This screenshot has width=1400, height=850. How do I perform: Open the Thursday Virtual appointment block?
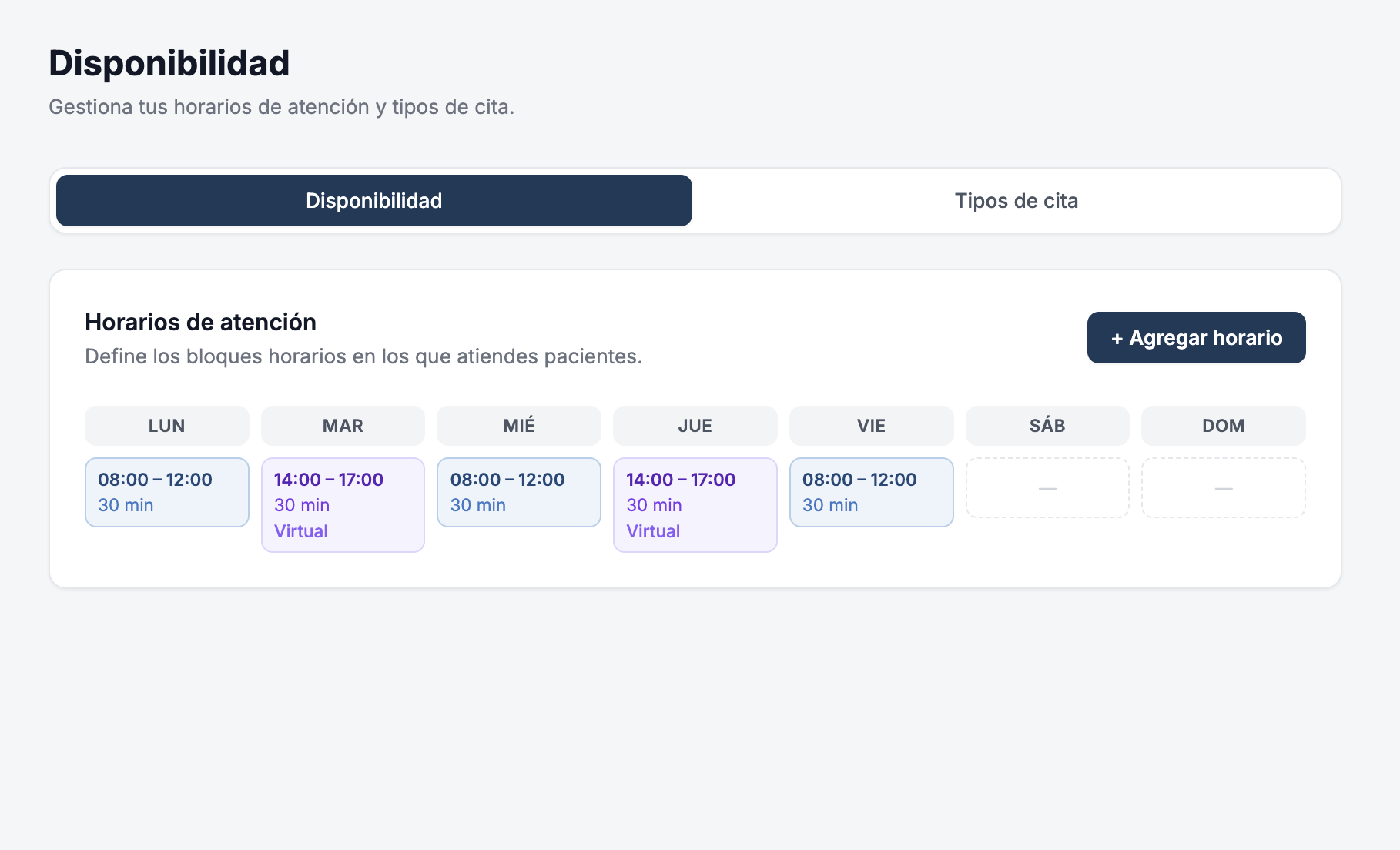click(695, 504)
